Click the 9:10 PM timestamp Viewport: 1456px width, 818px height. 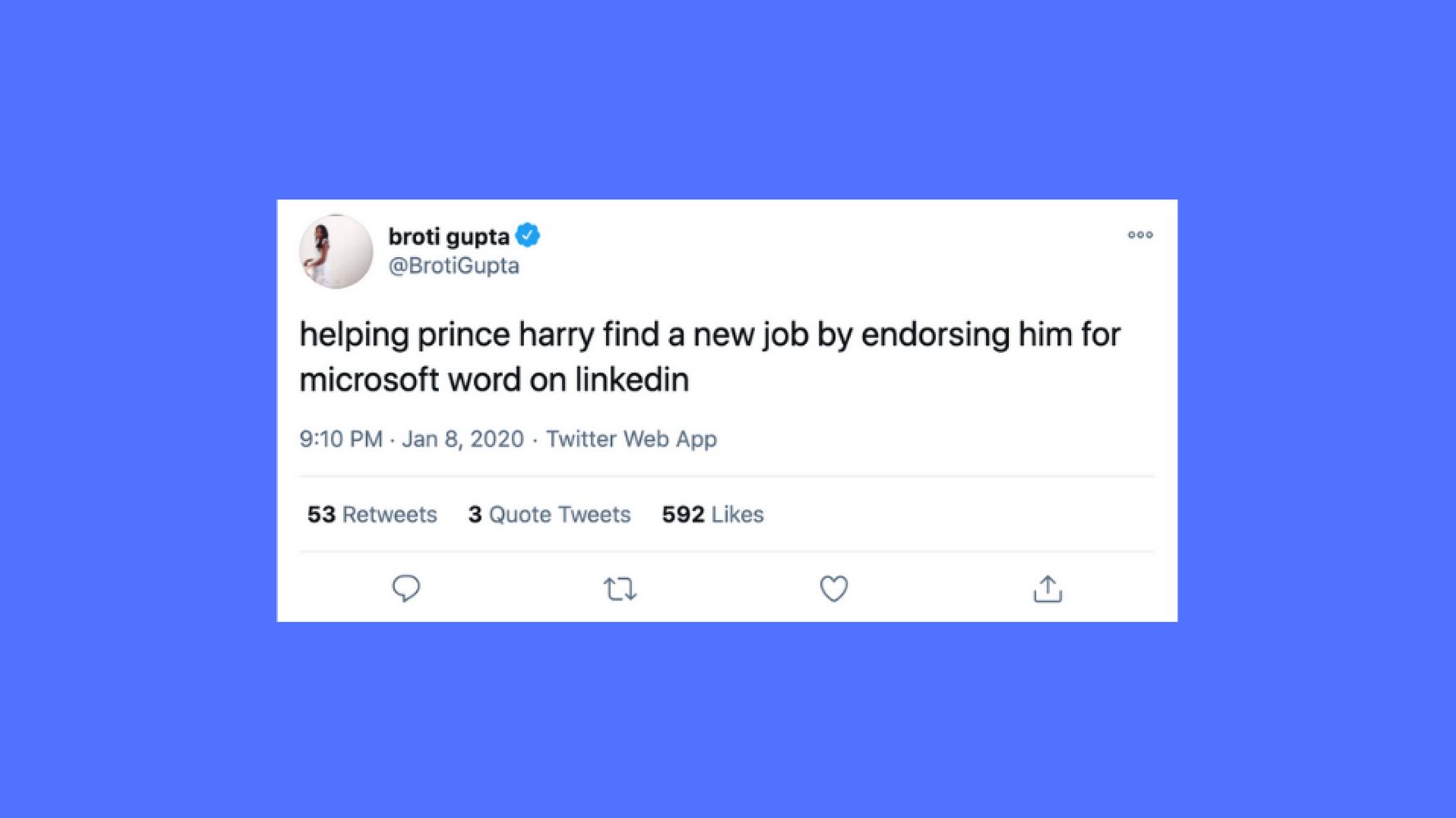coord(341,439)
